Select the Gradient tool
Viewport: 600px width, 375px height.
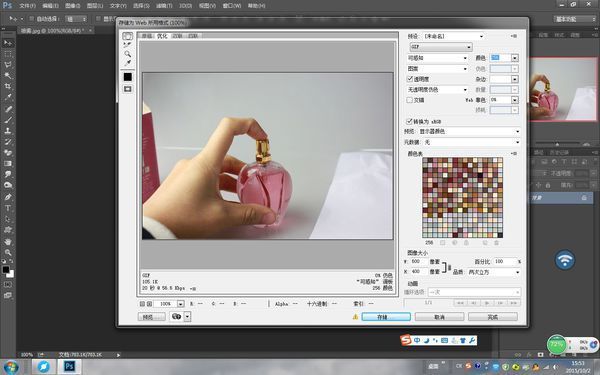[8, 163]
